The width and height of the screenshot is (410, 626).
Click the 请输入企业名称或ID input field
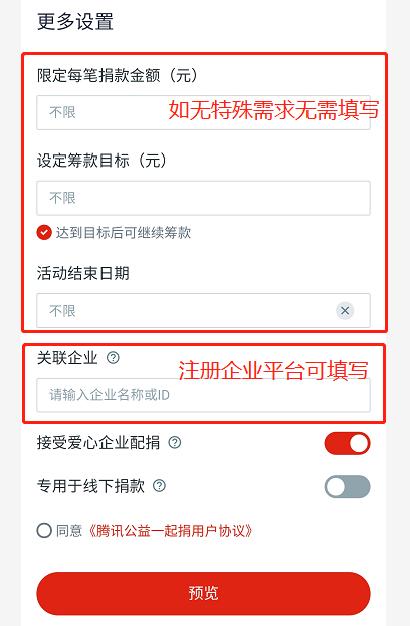tap(203, 395)
